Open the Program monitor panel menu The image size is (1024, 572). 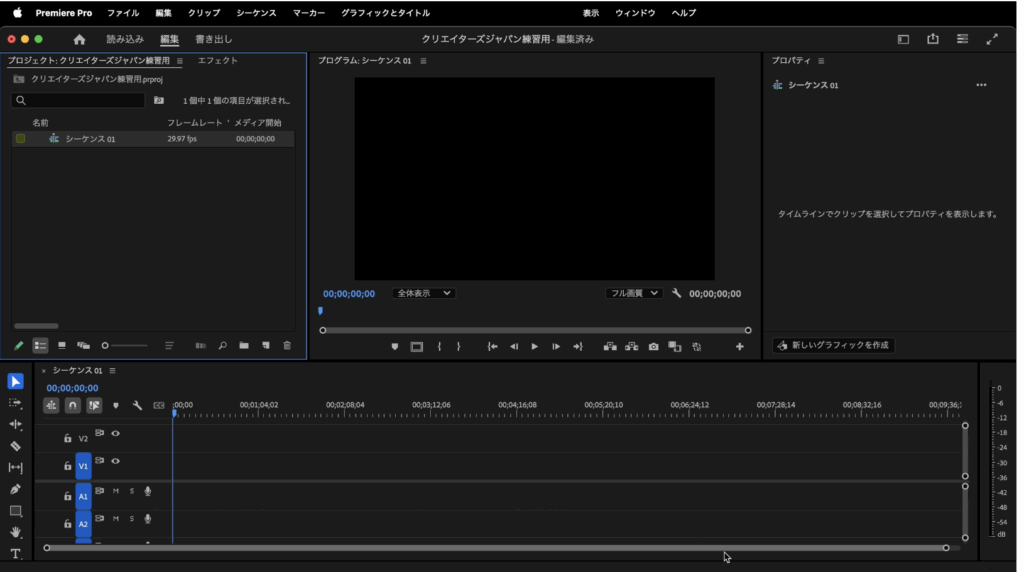423,61
